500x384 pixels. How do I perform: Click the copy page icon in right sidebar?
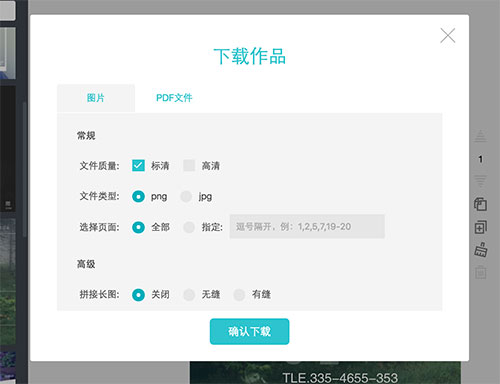[480, 204]
